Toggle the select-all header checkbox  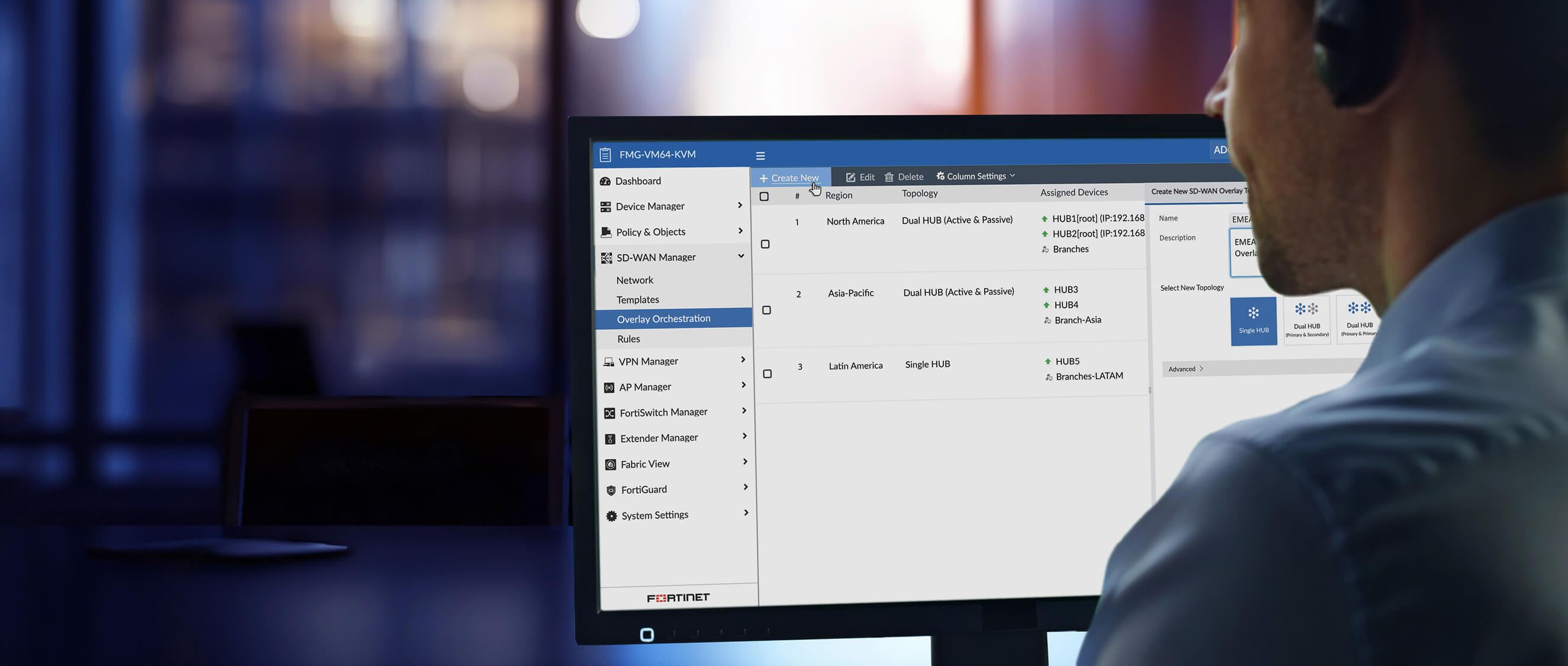coord(764,196)
